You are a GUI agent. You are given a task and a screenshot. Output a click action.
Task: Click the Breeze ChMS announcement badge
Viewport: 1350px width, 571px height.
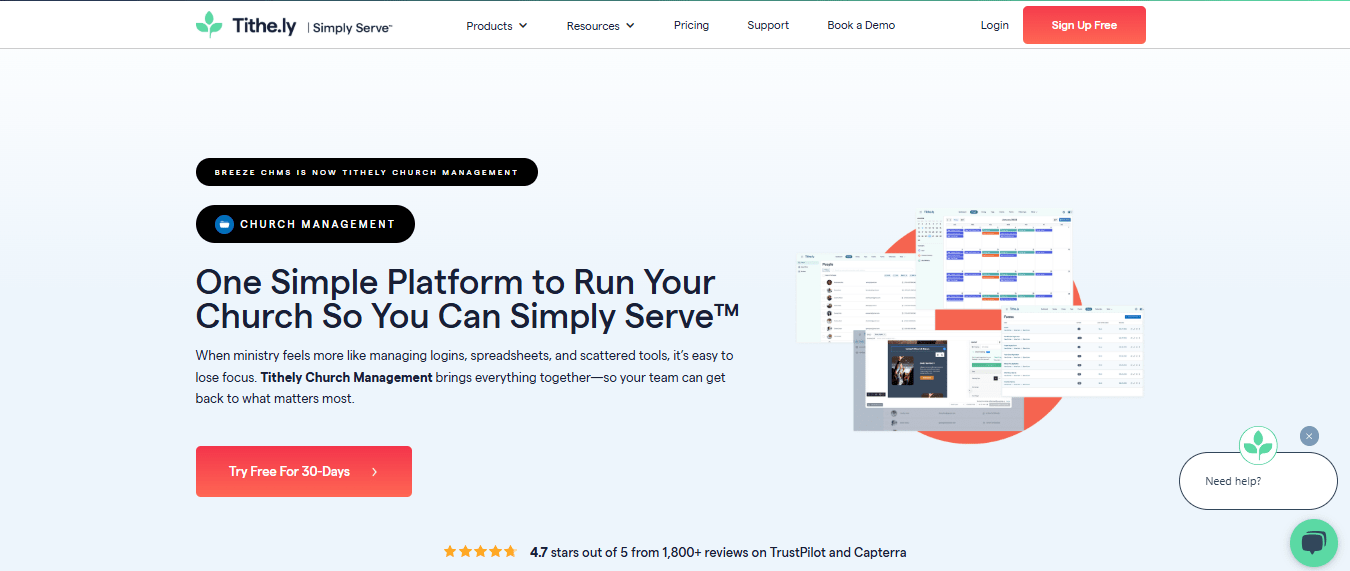point(367,172)
